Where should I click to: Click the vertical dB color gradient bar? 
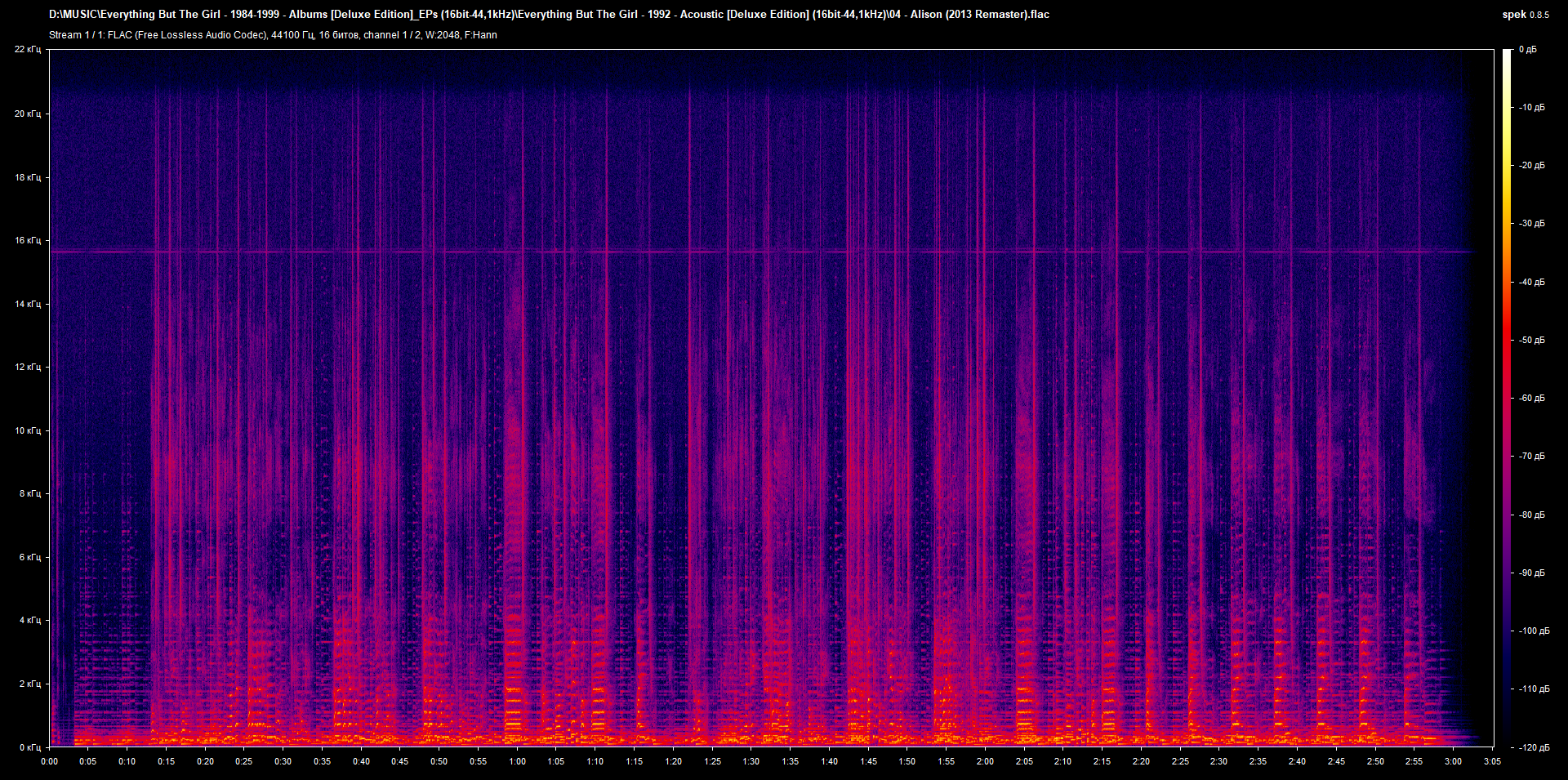(1508, 398)
